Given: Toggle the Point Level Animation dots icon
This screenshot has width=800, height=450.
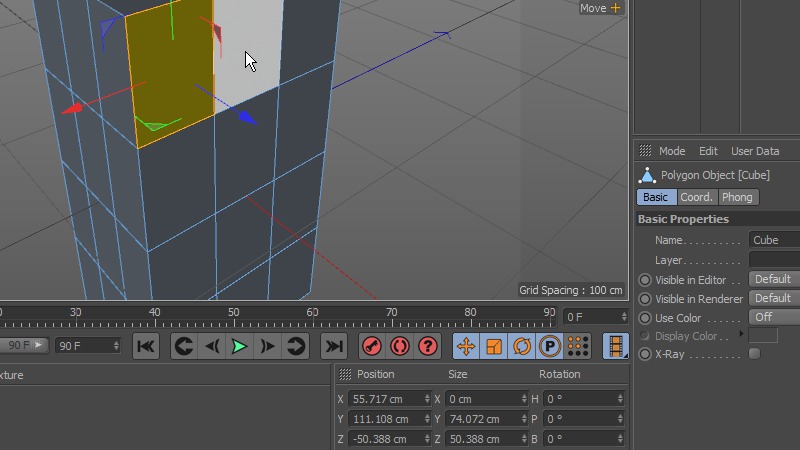Looking at the screenshot, I should (577, 346).
